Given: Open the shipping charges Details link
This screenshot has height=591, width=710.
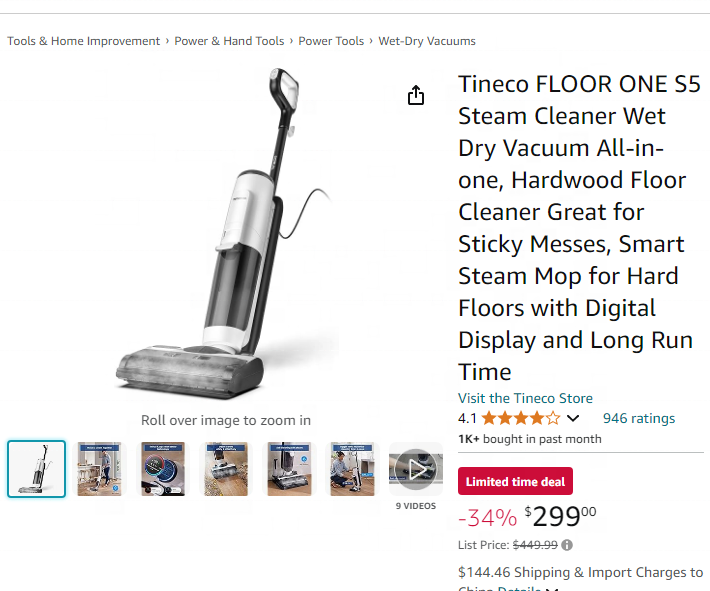Looking at the screenshot, I should click(x=519, y=588).
